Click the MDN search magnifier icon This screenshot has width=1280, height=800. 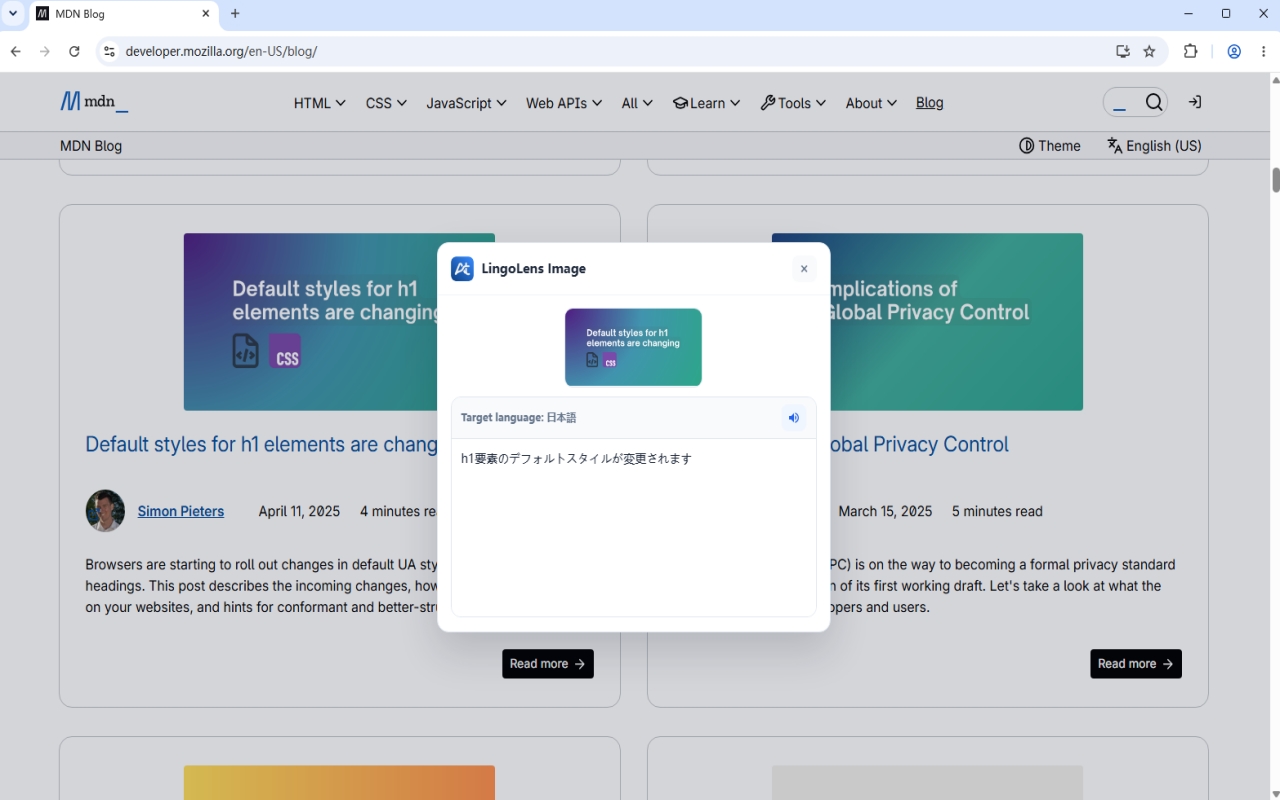(1154, 102)
